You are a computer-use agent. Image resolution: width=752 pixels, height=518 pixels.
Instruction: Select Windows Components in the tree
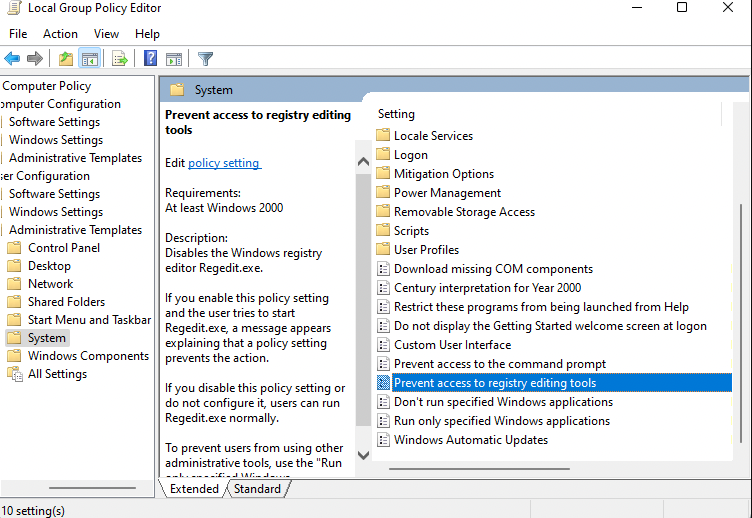coord(88,355)
